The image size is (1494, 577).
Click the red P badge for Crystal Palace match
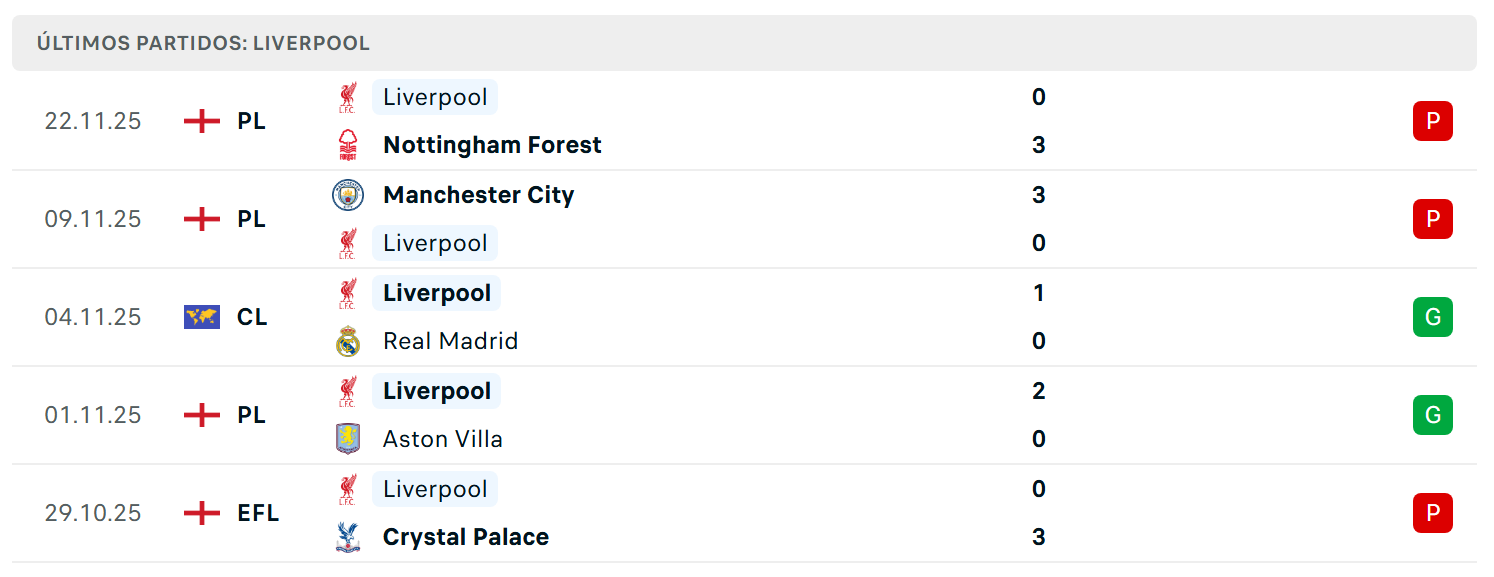[x=1432, y=513]
